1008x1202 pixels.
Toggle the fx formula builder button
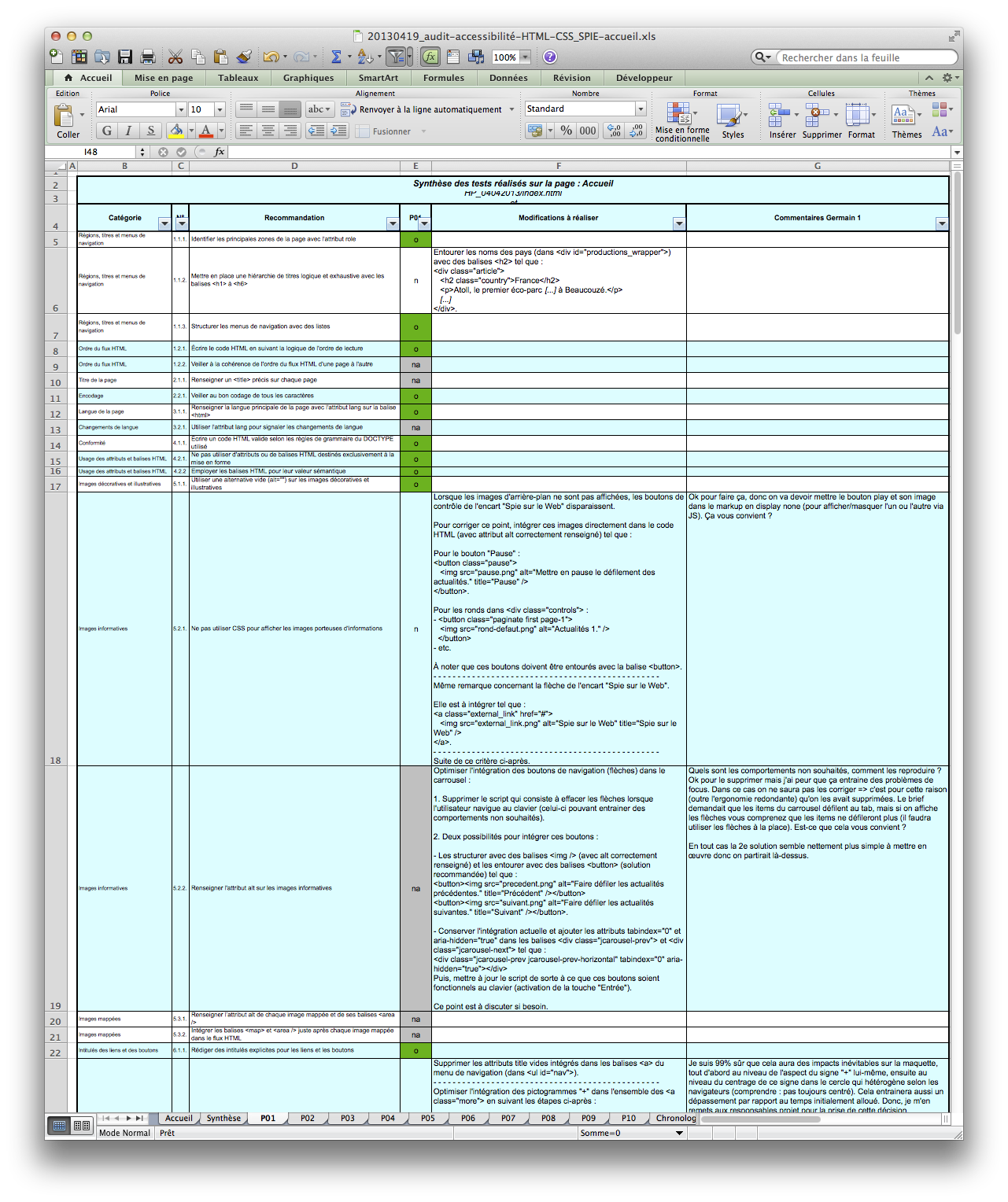tap(430, 57)
